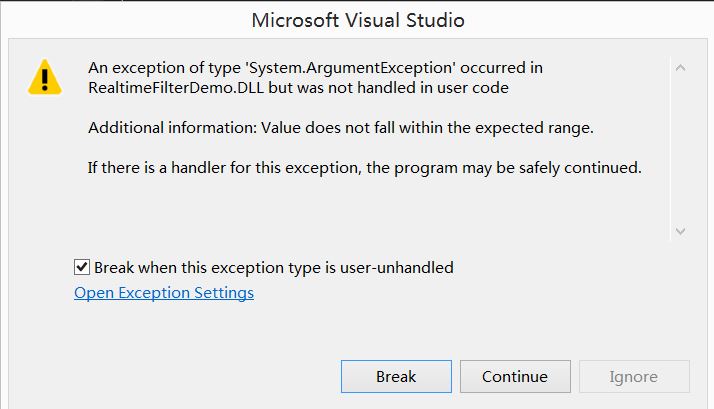Click the 'If there is a handler' sentence

click(364, 168)
